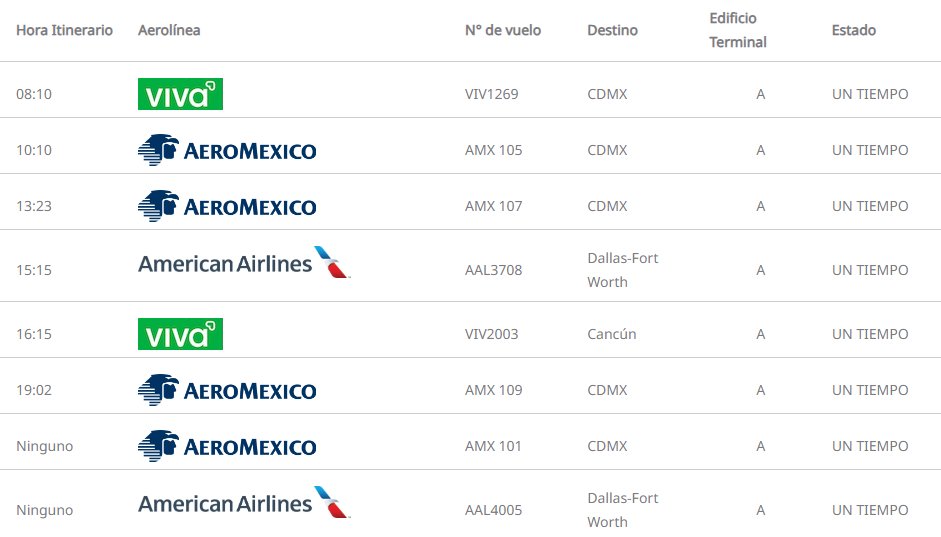This screenshot has width=941, height=537.
Task: Click the N° de vuelo column header
Action: tap(503, 30)
